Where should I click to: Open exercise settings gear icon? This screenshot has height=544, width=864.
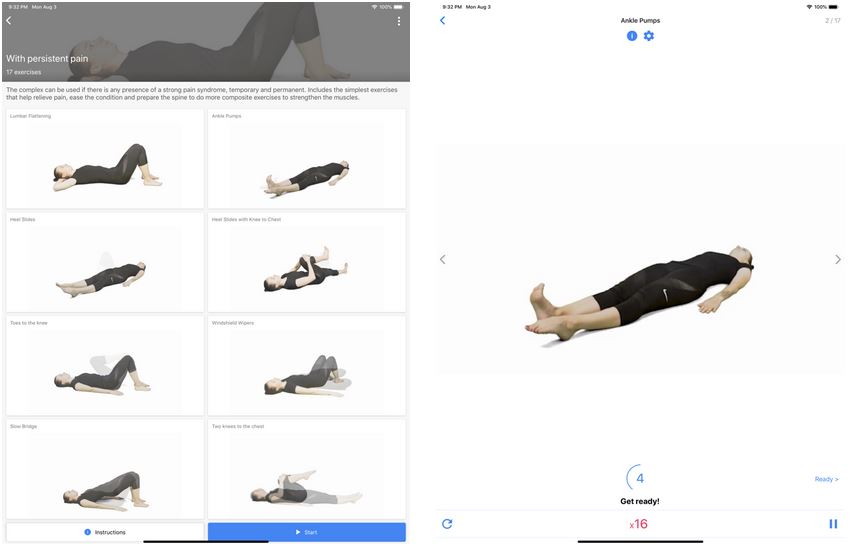click(649, 36)
